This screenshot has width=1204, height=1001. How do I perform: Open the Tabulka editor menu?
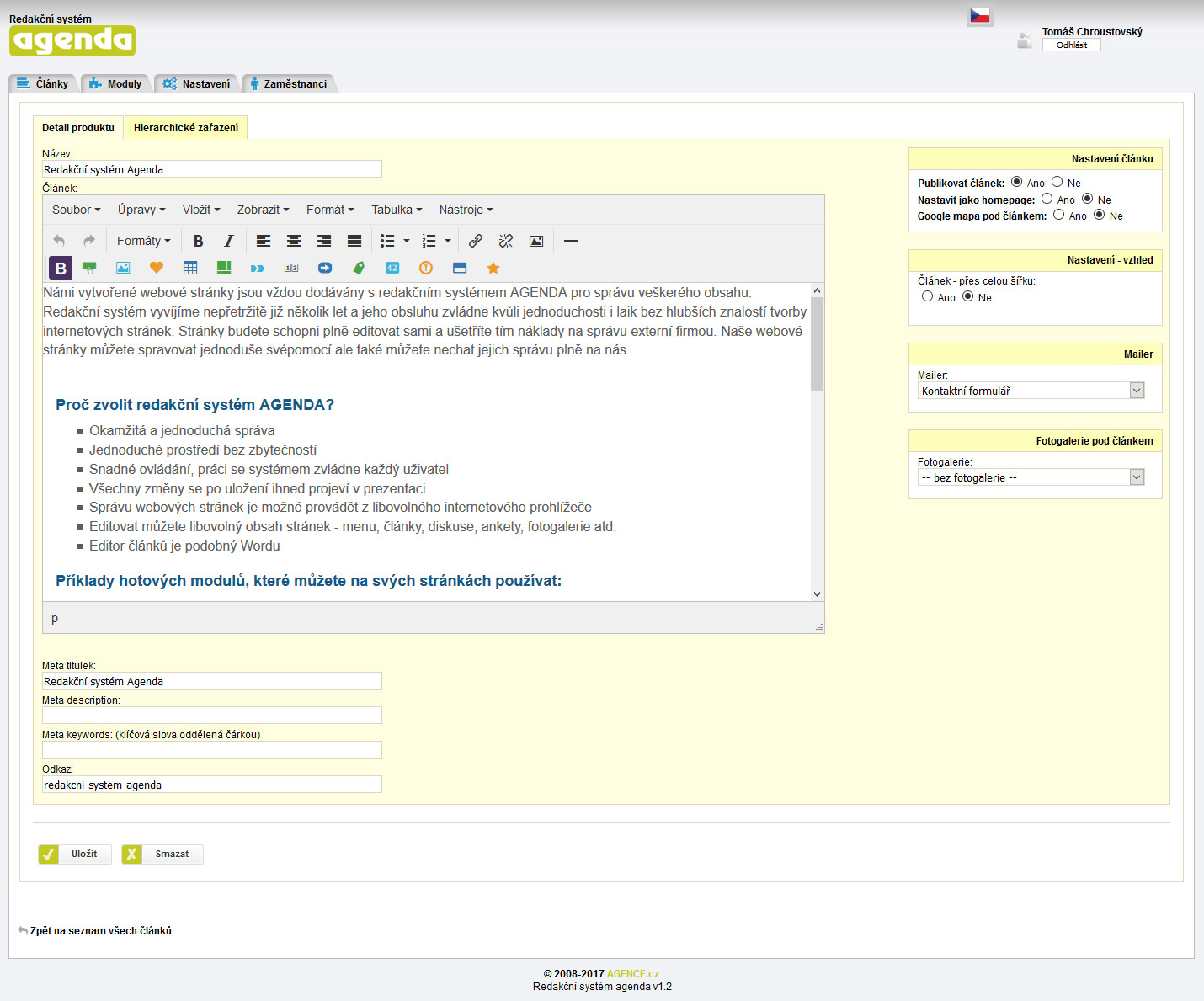tap(397, 210)
